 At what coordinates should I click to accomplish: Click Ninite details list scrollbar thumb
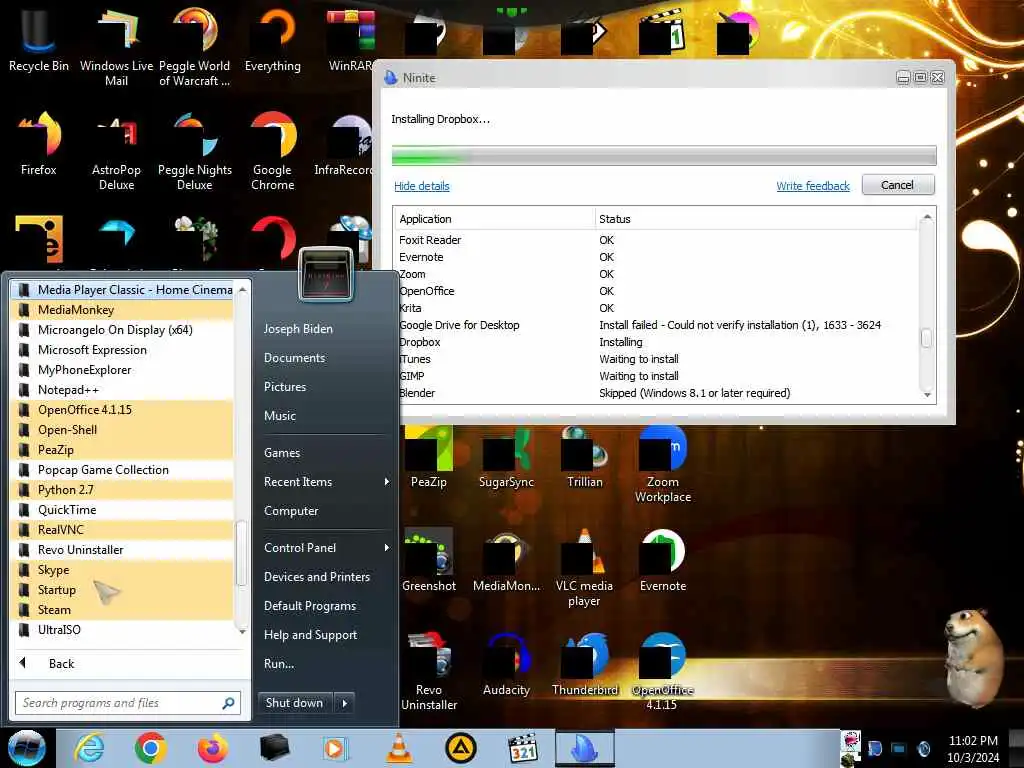tap(927, 338)
